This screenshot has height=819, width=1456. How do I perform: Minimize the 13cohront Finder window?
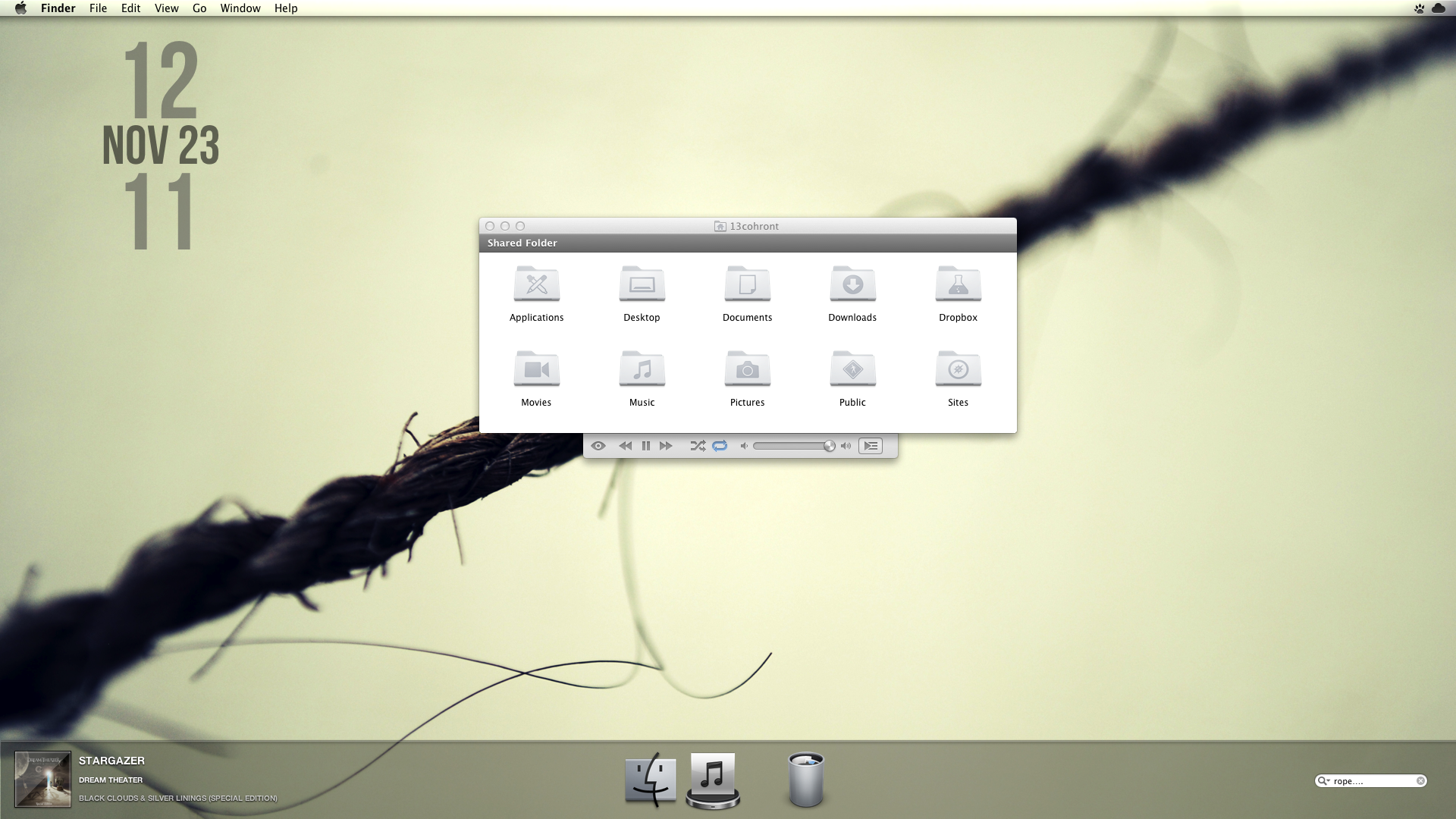click(505, 226)
